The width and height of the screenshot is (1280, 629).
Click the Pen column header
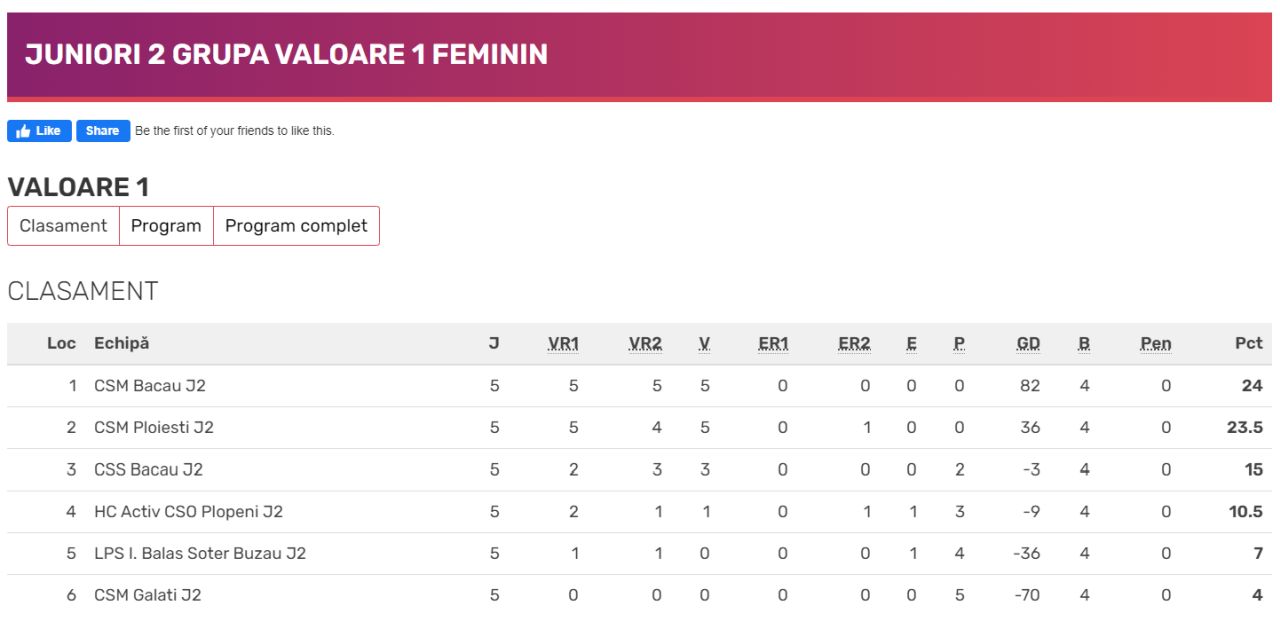pos(1155,344)
